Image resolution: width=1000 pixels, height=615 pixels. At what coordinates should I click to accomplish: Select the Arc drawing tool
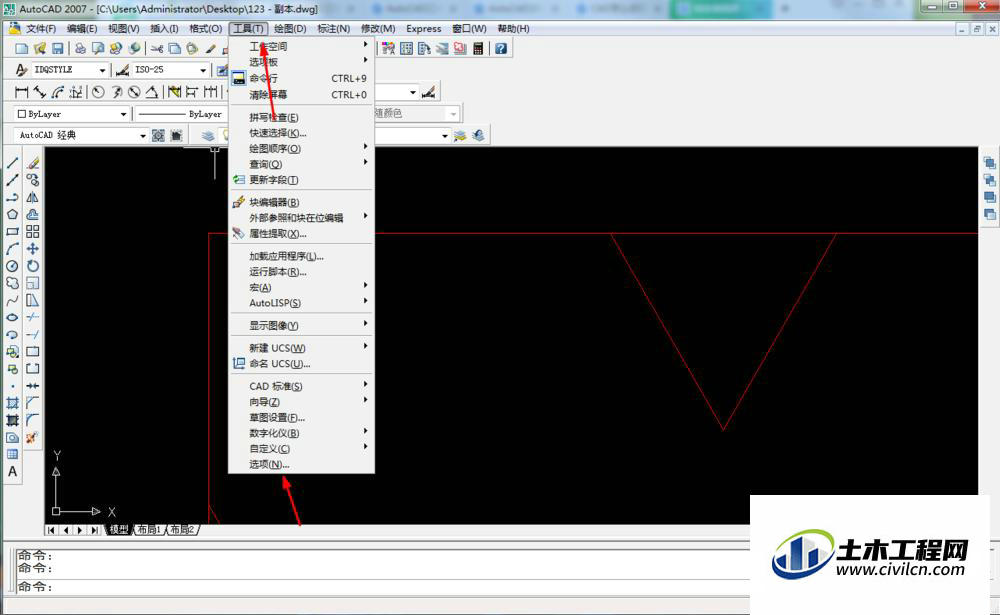[x=12, y=249]
